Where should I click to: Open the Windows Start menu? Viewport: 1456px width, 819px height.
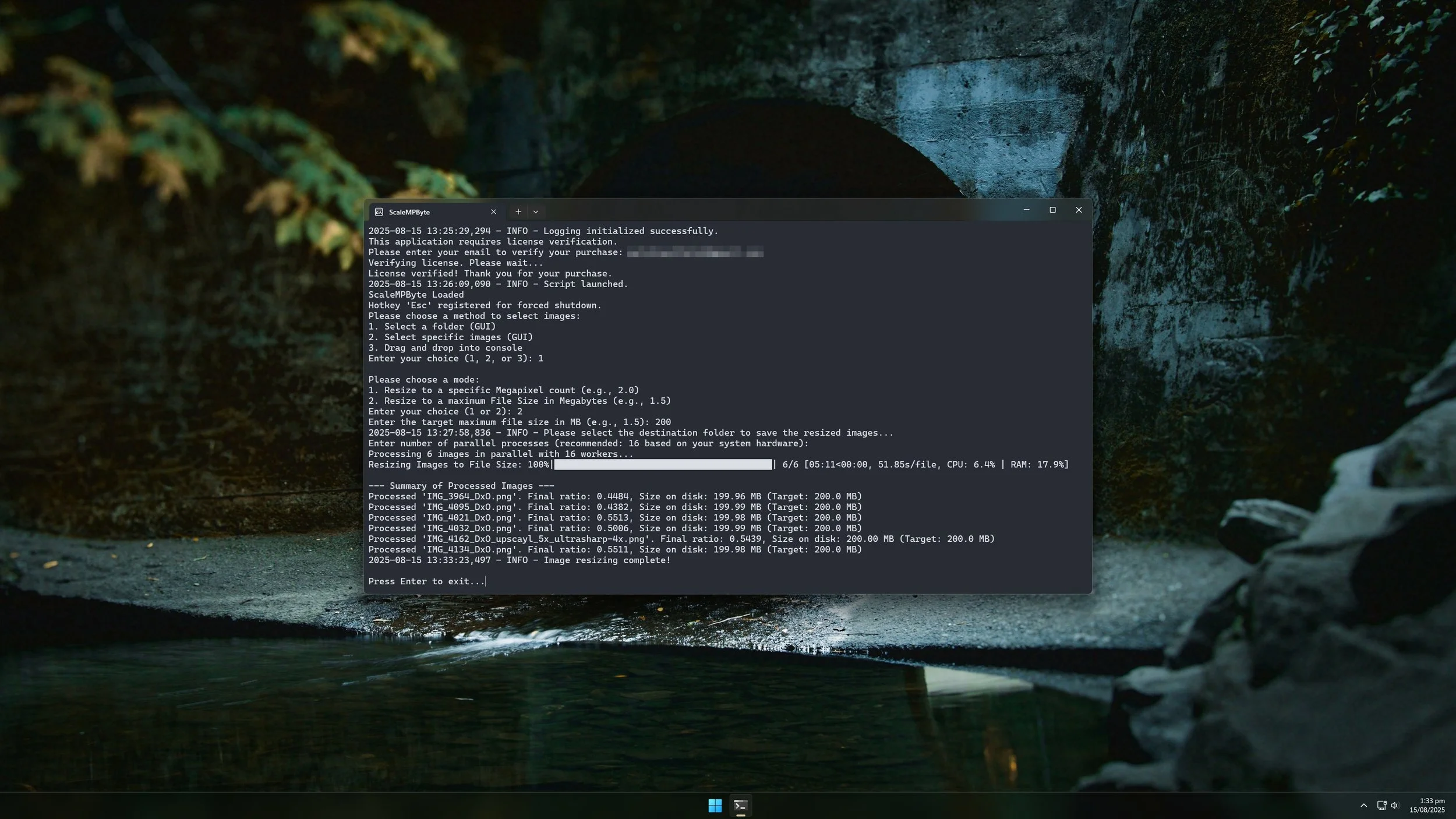[715, 806]
